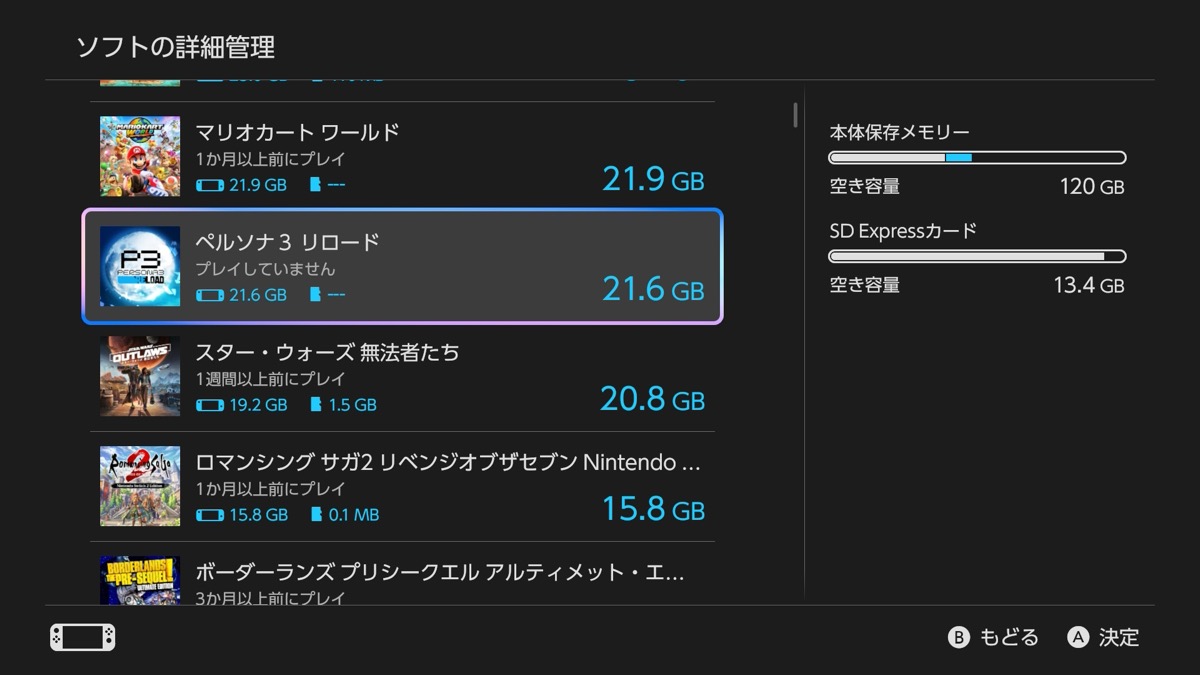The width and height of the screenshot is (1200, 675).
Task: Click the SD Expressカード storage usage bar
Action: pyautogui.click(x=977, y=257)
